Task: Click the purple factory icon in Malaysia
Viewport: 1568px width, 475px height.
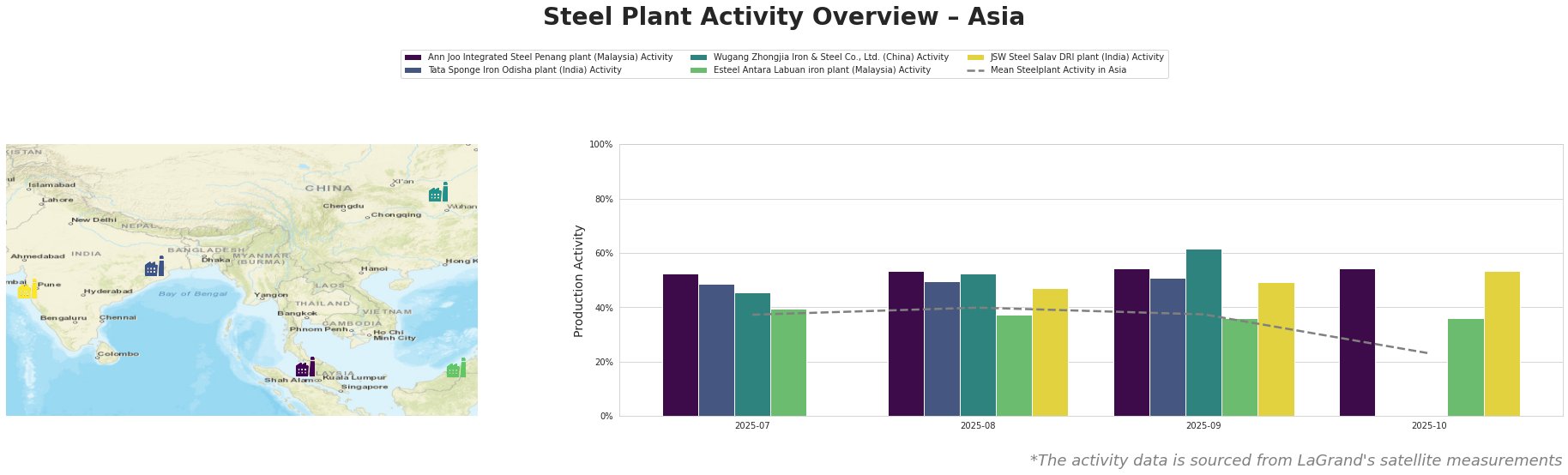Action: [305, 368]
